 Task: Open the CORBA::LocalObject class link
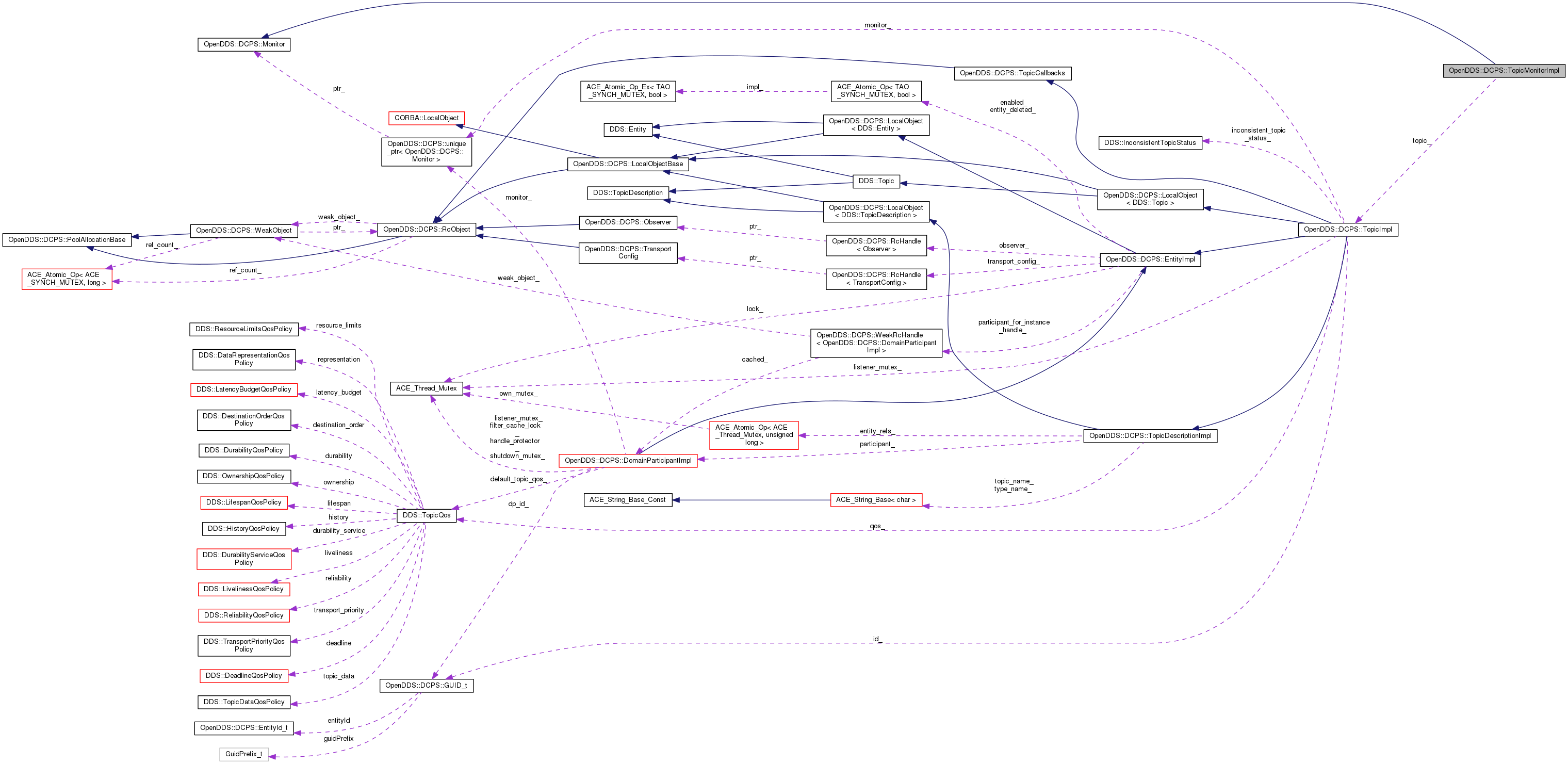click(x=426, y=118)
